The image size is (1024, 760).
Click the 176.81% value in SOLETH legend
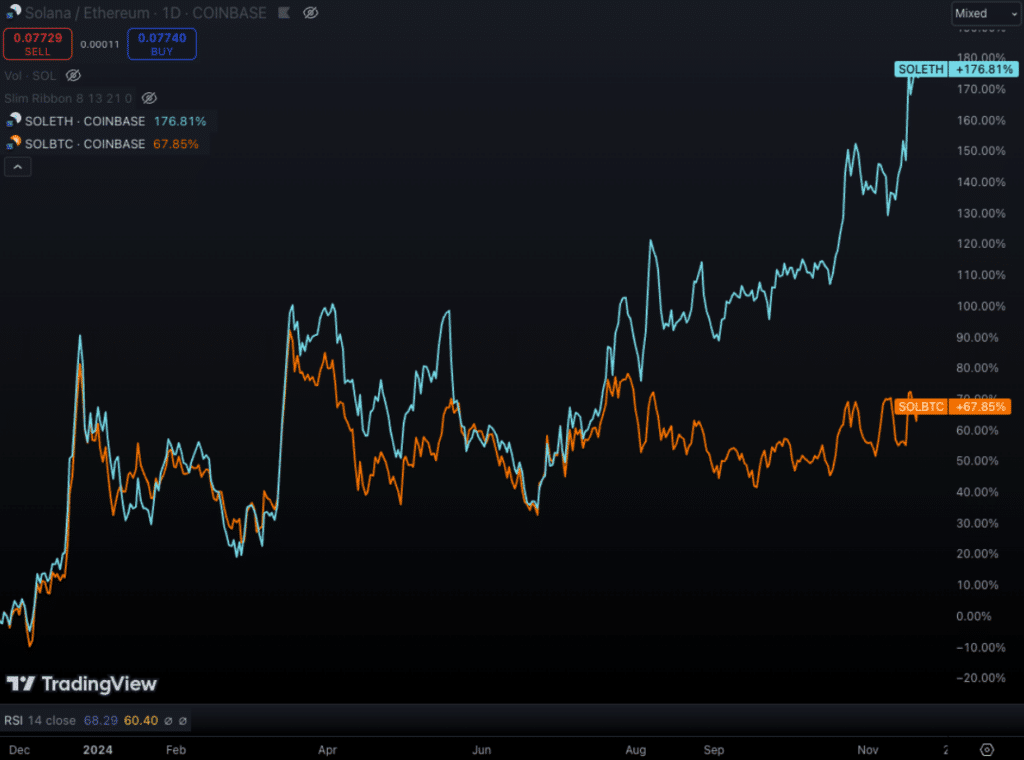(x=180, y=121)
